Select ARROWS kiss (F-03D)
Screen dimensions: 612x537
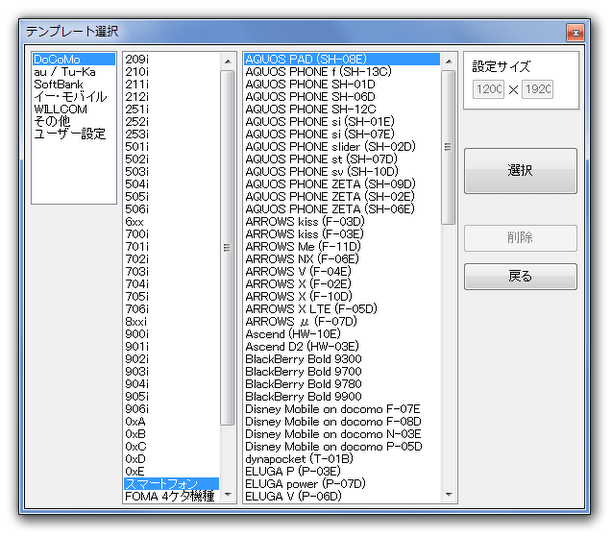tap(342, 222)
